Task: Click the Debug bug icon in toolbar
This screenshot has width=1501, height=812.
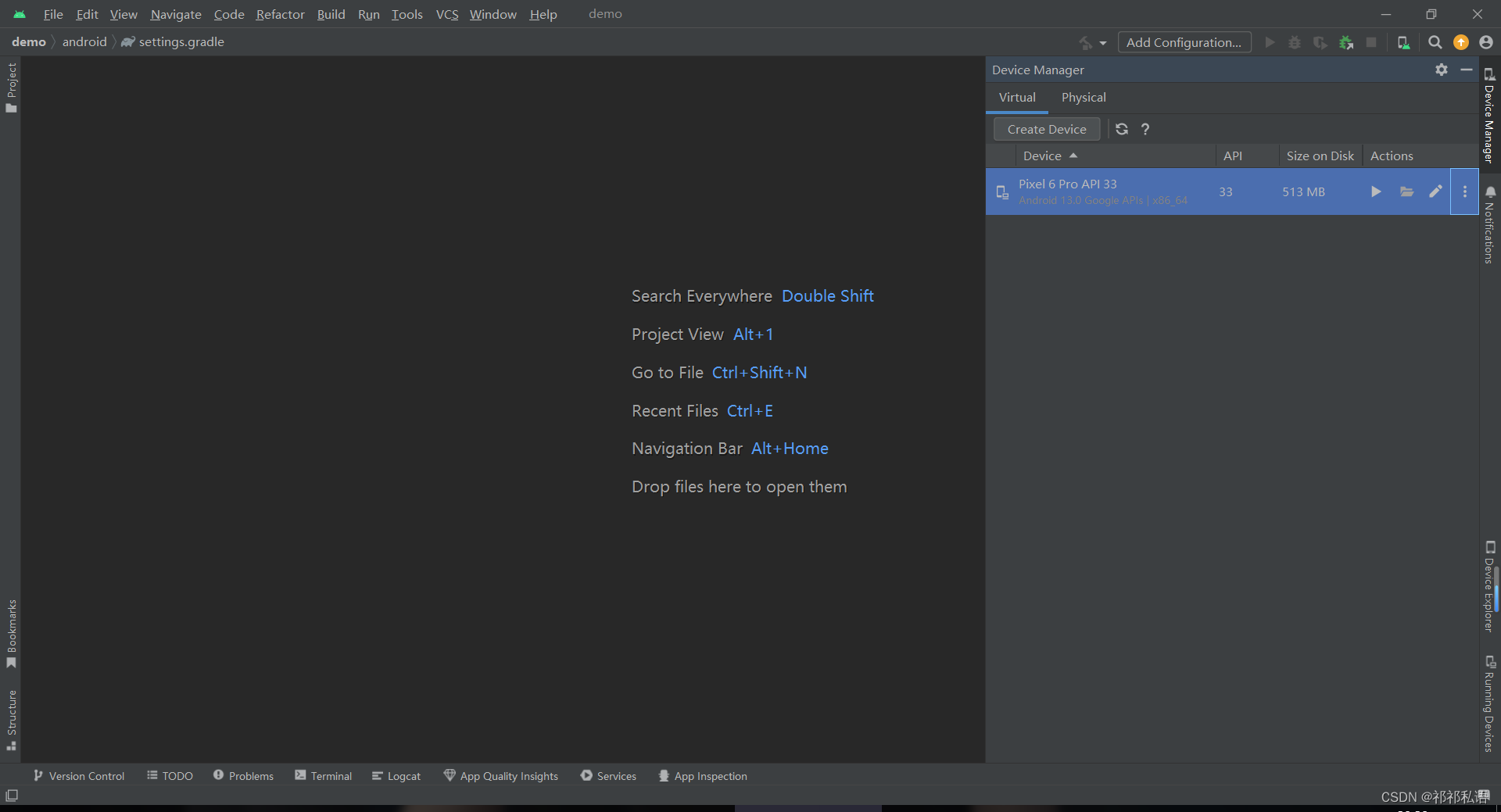Action: pos(1295,42)
